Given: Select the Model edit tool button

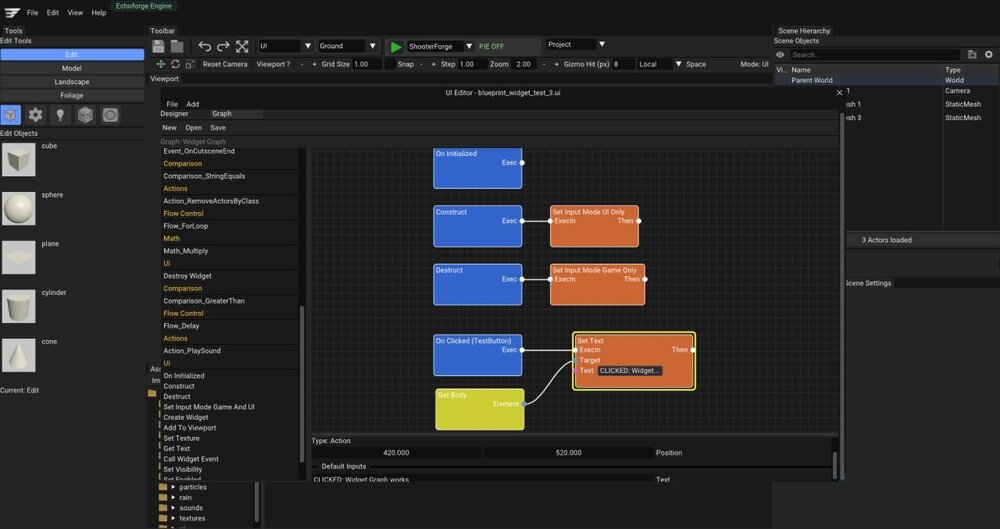Looking at the screenshot, I should coord(72,68).
